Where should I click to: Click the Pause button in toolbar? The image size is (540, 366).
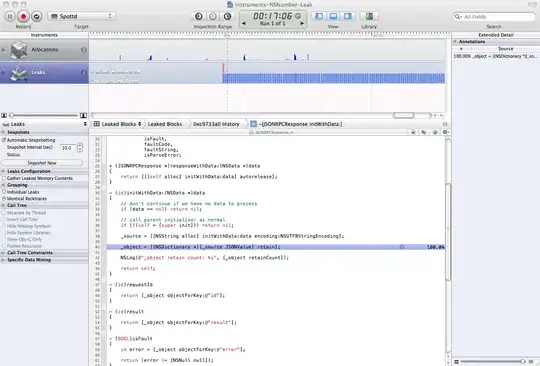[10, 16]
